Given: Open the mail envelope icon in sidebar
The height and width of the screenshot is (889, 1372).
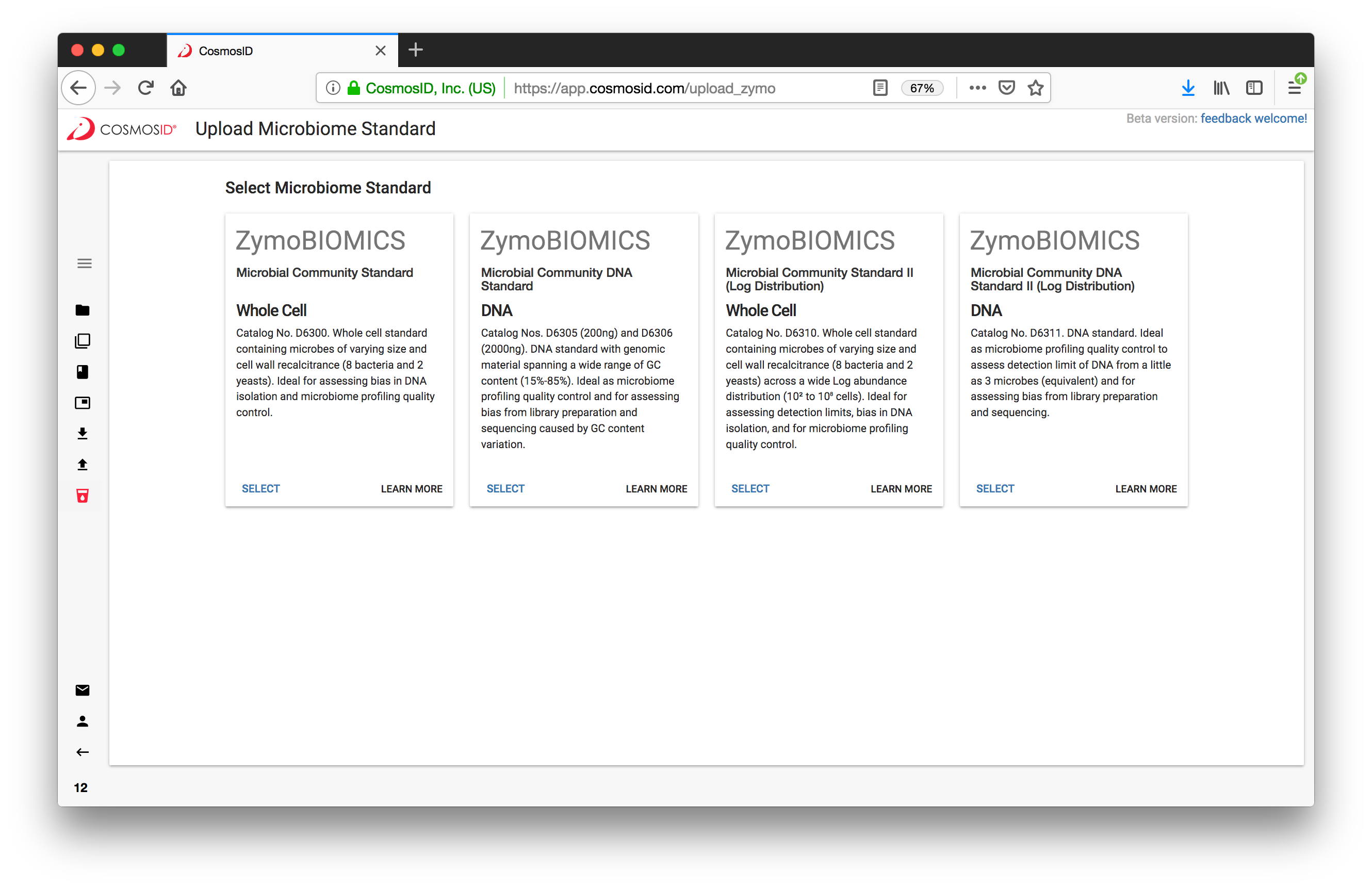Looking at the screenshot, I should [83, 689].
